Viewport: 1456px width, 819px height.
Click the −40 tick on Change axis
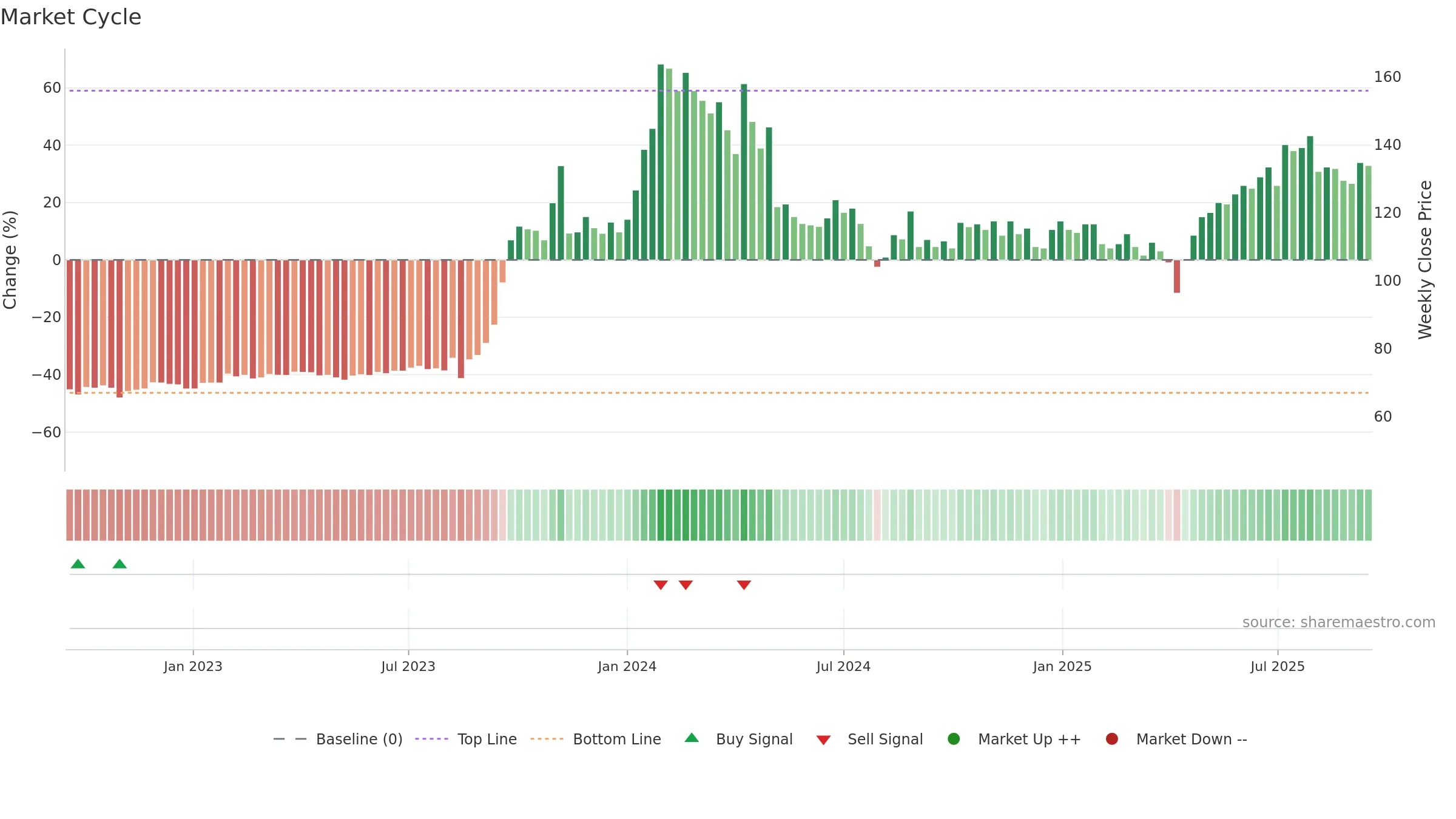[47, 375]
